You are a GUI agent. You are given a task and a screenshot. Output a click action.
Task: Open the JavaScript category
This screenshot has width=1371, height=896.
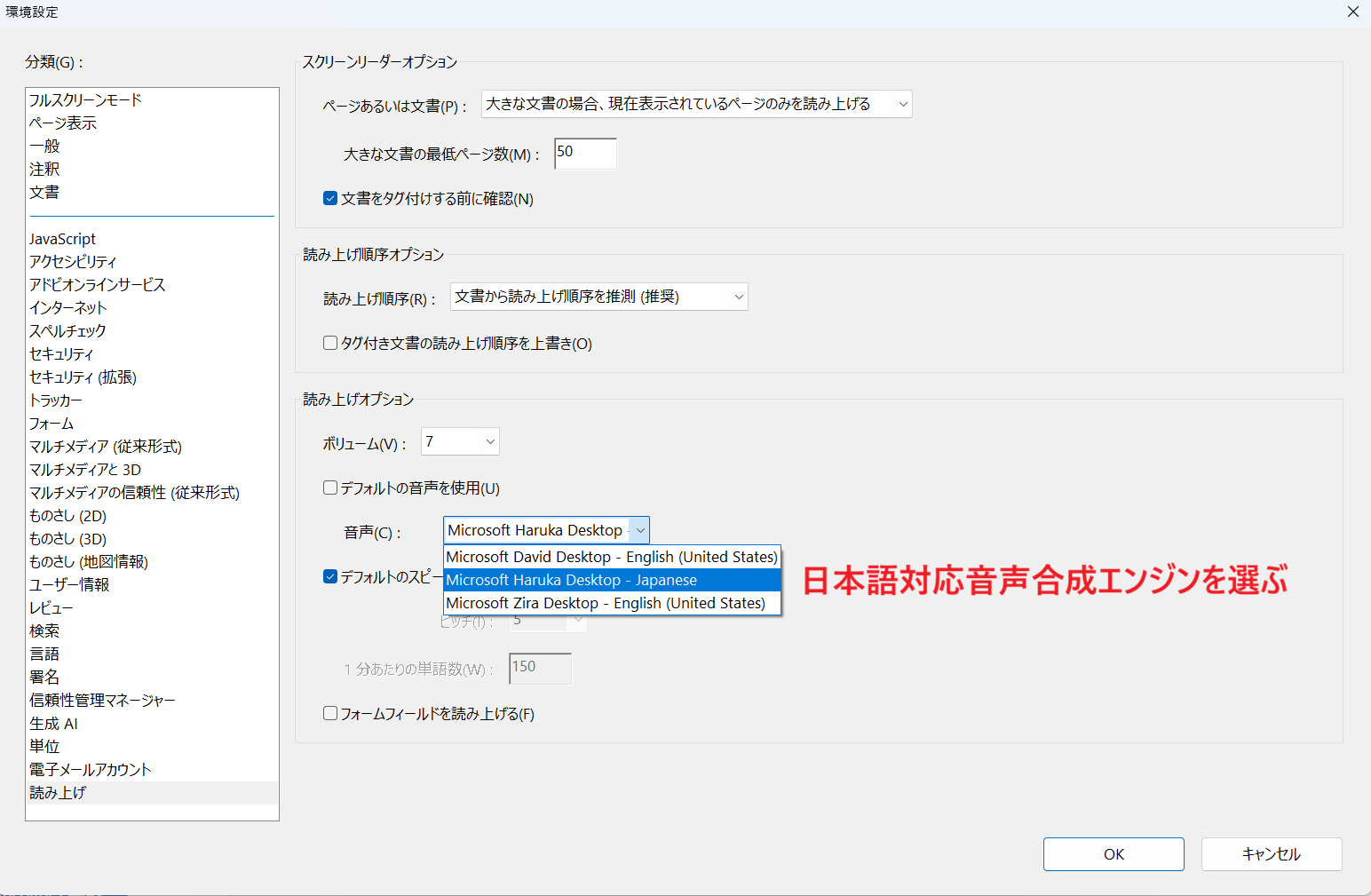62,239
